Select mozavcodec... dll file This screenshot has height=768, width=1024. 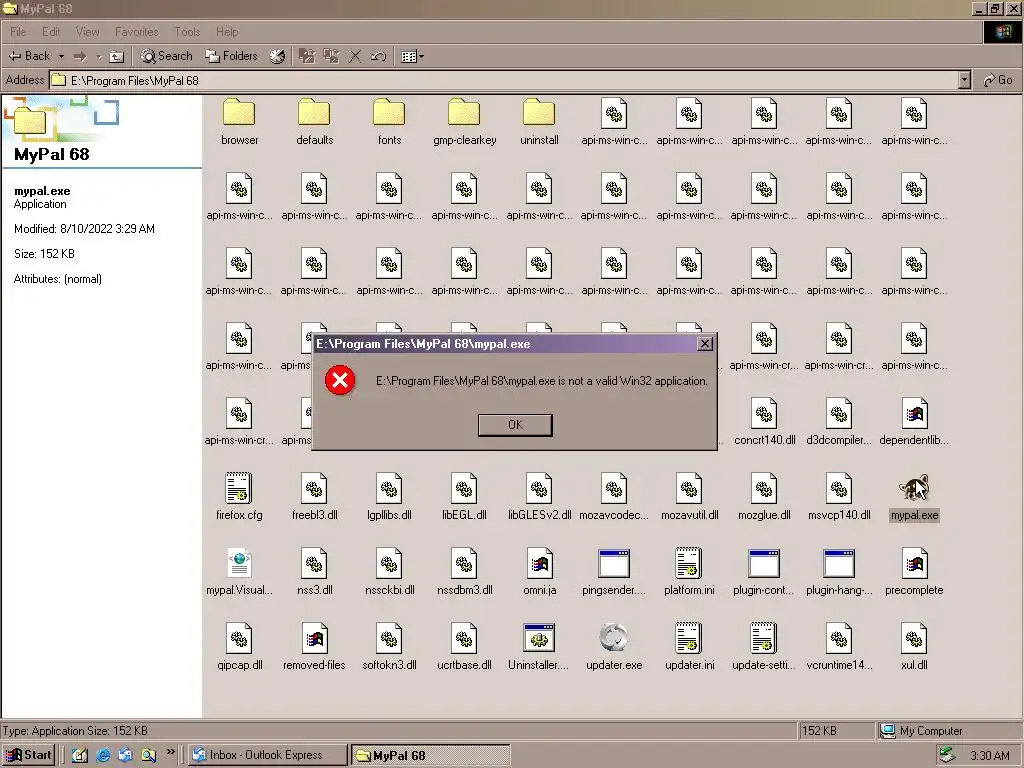click(x=614, y=488)
